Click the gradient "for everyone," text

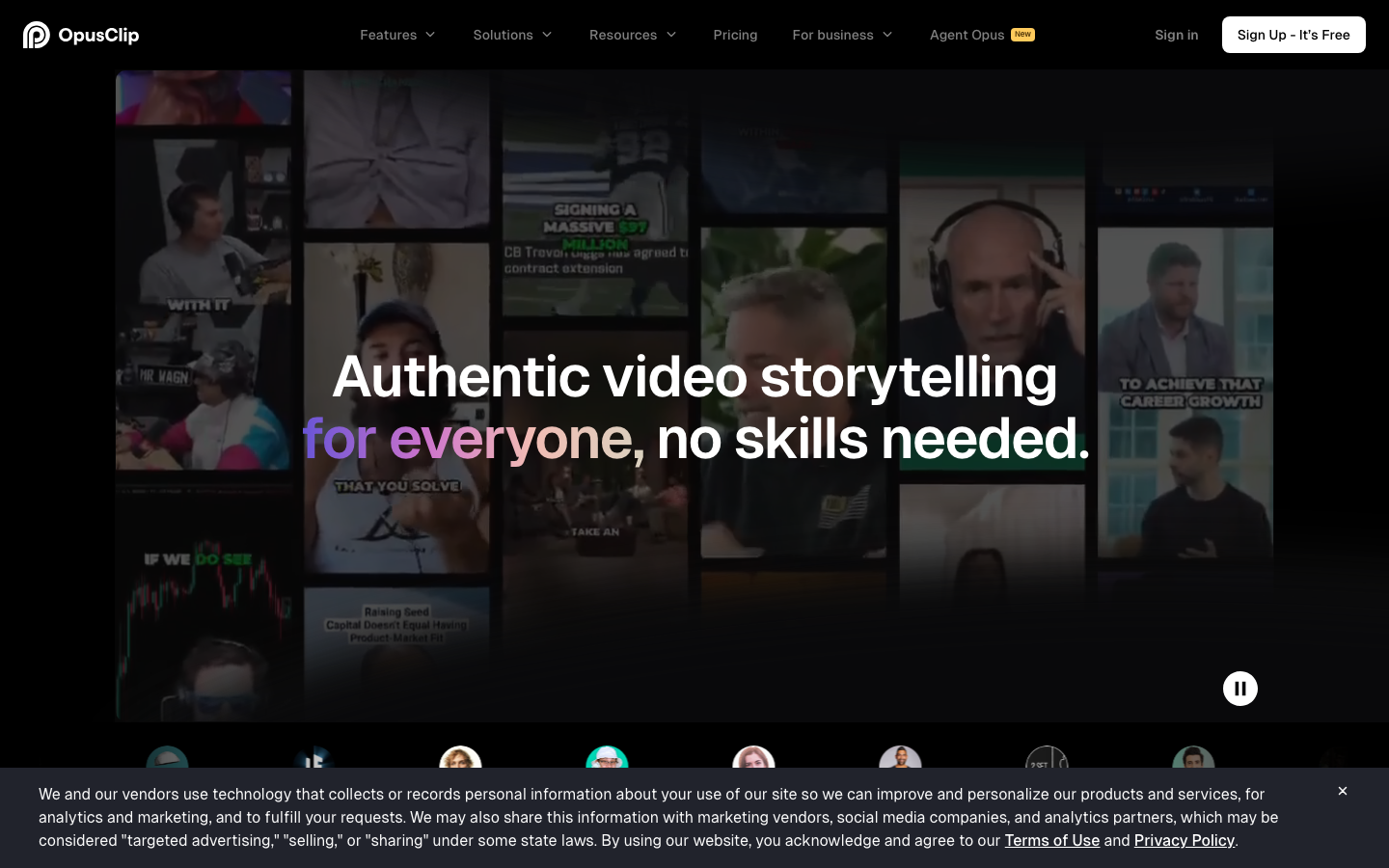click(473, 439)
